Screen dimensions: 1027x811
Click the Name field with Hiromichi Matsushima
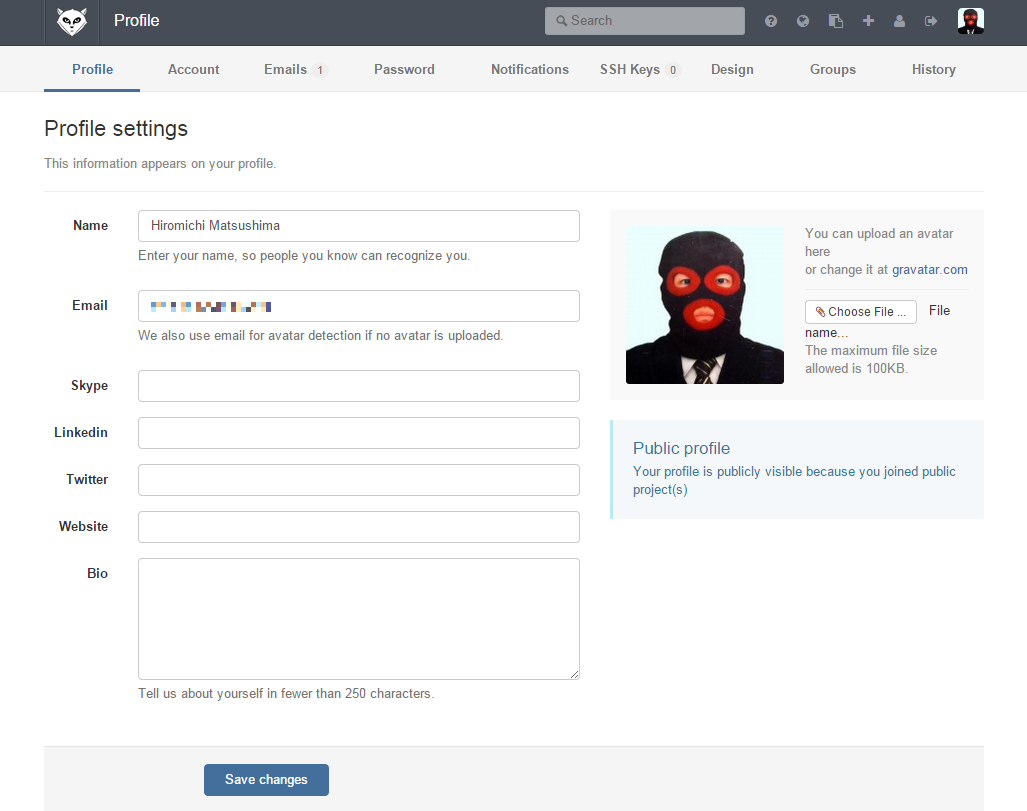[x=359, y=226]
